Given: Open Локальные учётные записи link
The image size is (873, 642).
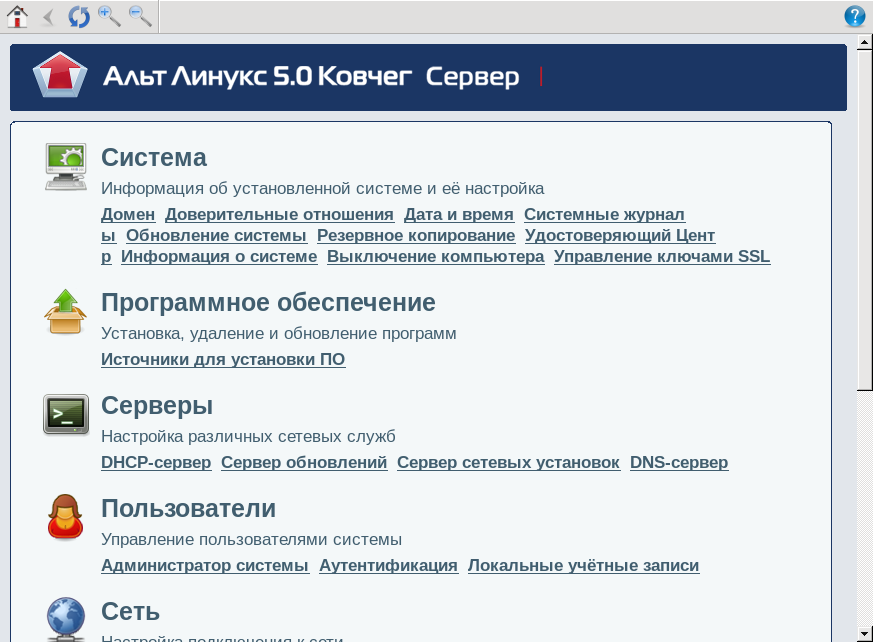Looking at the screenshot, I should pos(583,565).
